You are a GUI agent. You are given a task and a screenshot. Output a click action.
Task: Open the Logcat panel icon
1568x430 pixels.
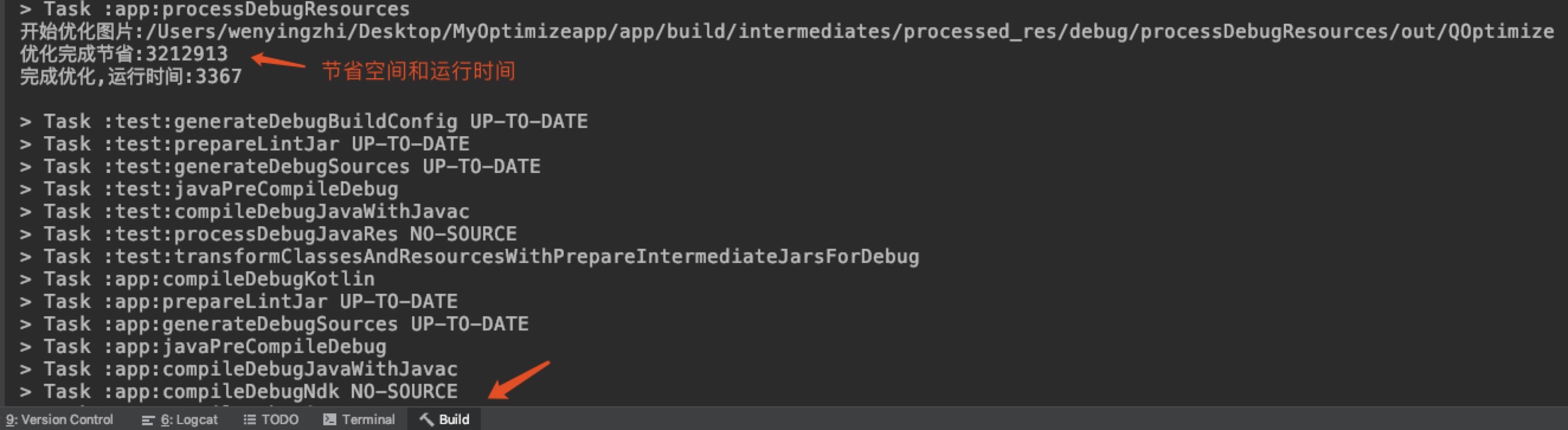click(x=148, y=421)
